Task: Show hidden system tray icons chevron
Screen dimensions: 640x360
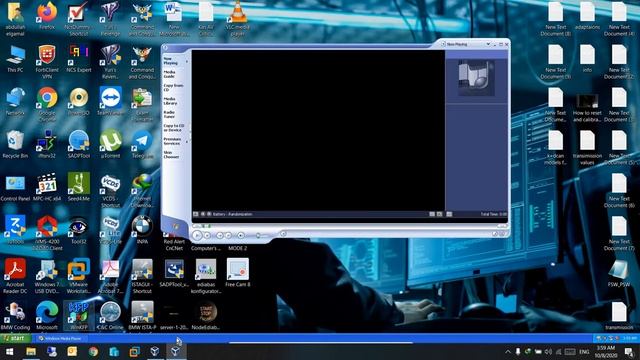Action: (508, 351)
